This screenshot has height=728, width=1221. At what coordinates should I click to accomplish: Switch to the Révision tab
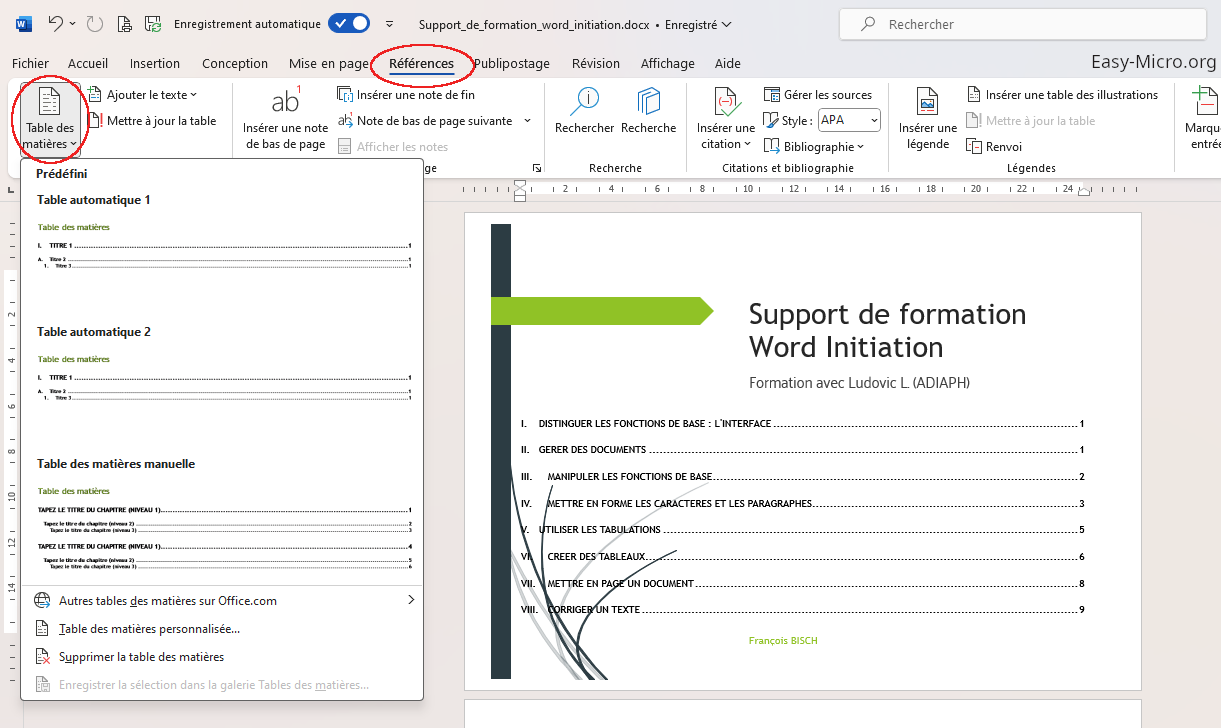point(596,63)
